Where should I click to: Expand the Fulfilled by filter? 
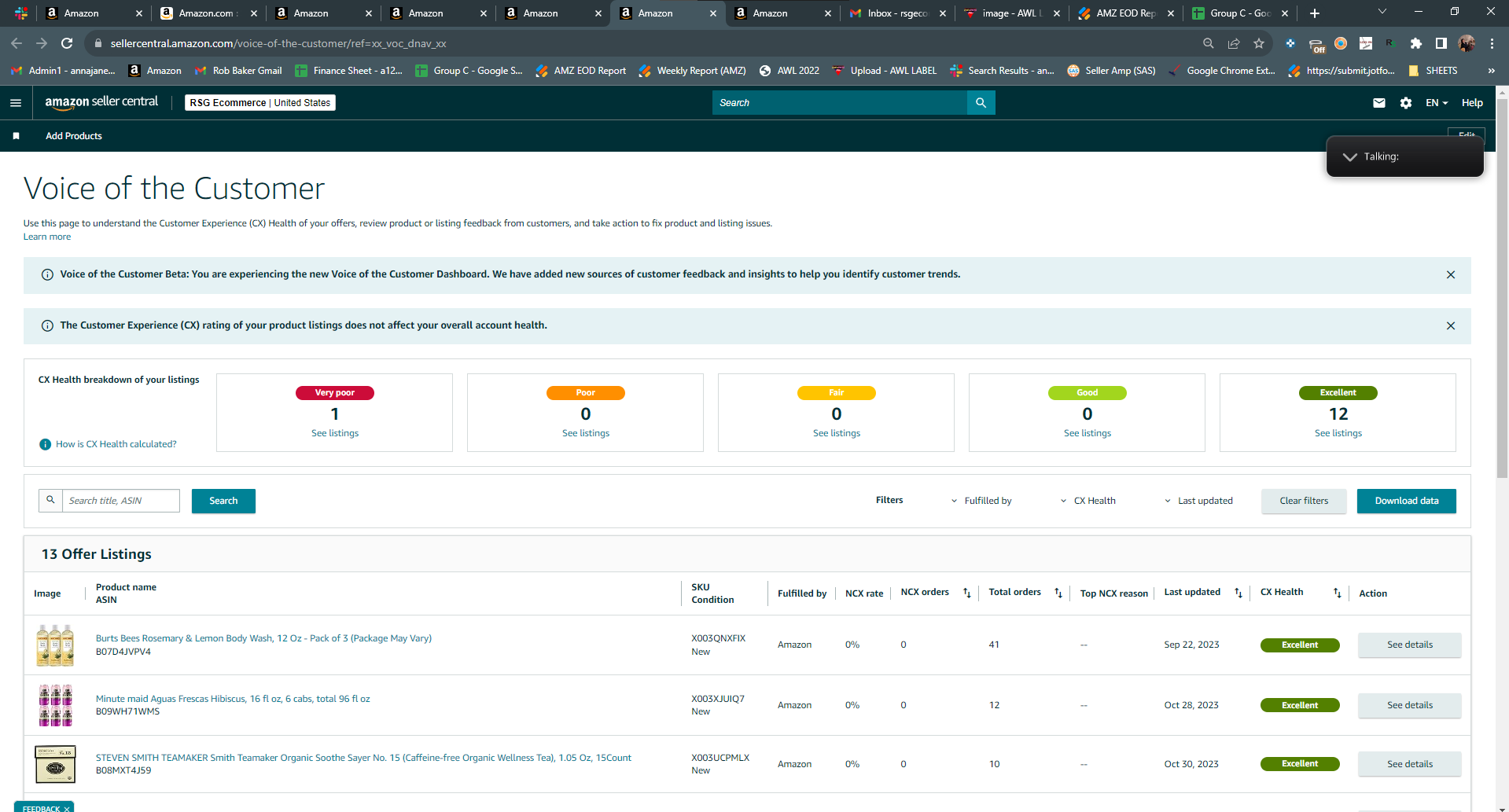click(981, 501)
